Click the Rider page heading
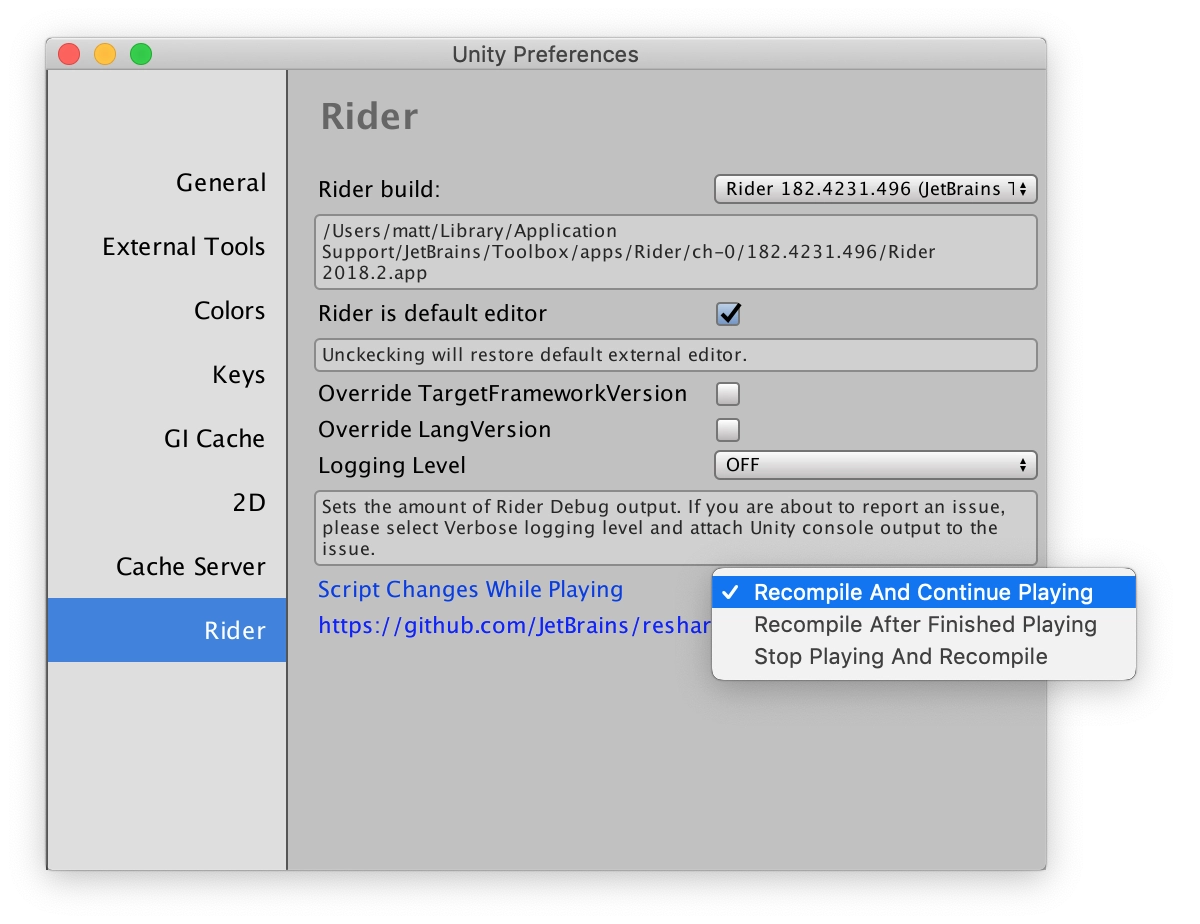Image resolution: width=1200 pixels, height=924 pixels. point(369,117)
